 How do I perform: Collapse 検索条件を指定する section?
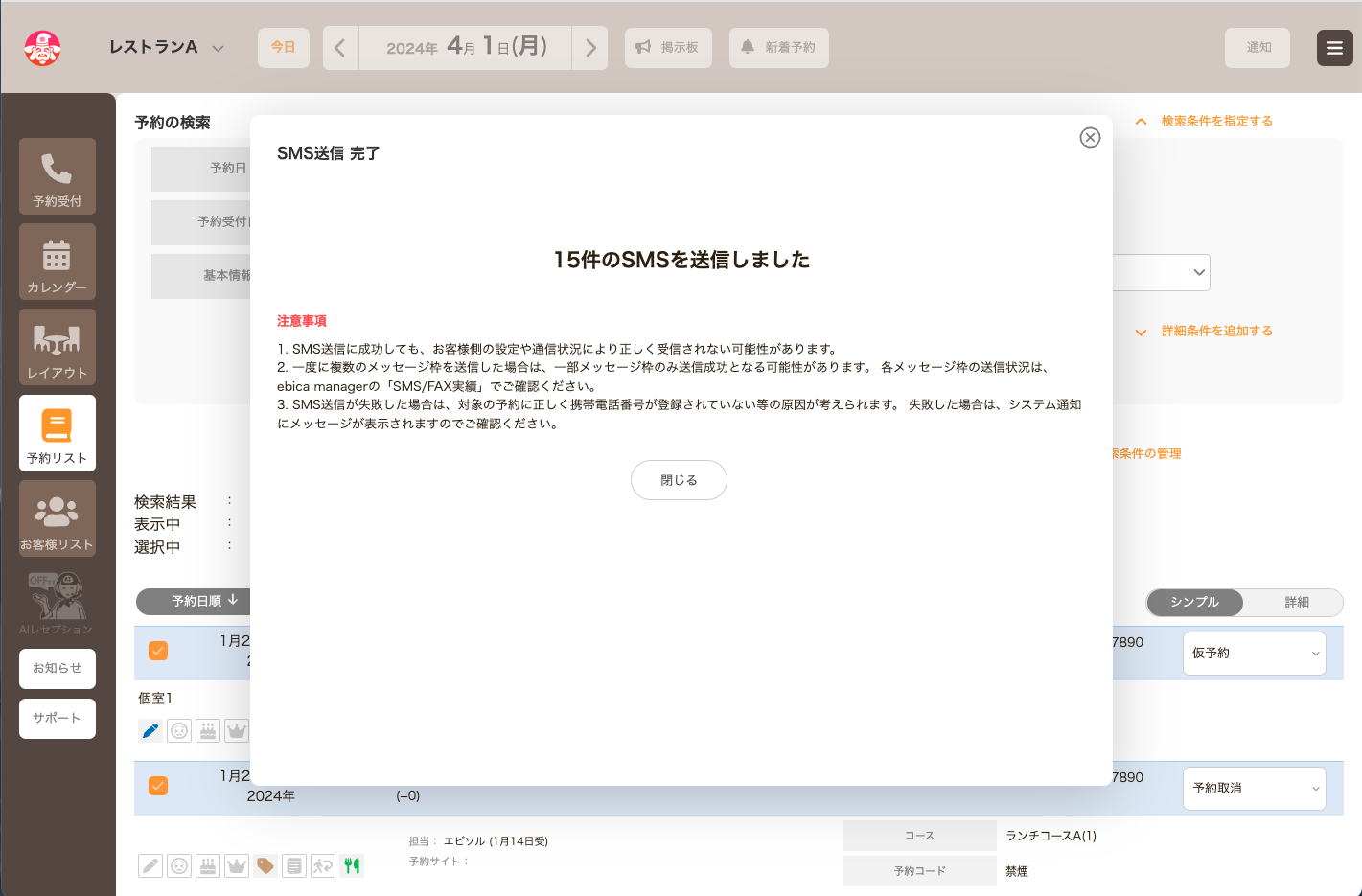pos(1205,121)
